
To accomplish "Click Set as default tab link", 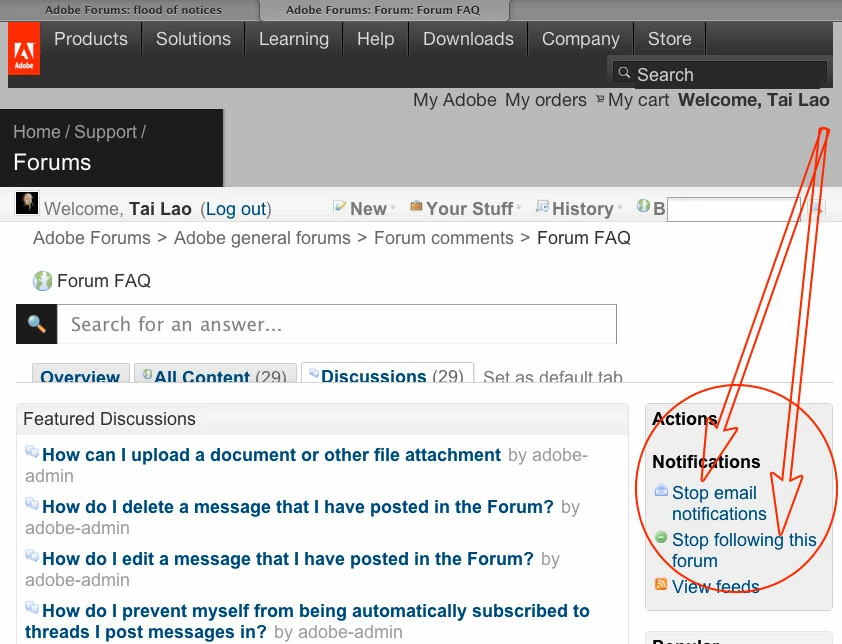I will click(553, 377).
